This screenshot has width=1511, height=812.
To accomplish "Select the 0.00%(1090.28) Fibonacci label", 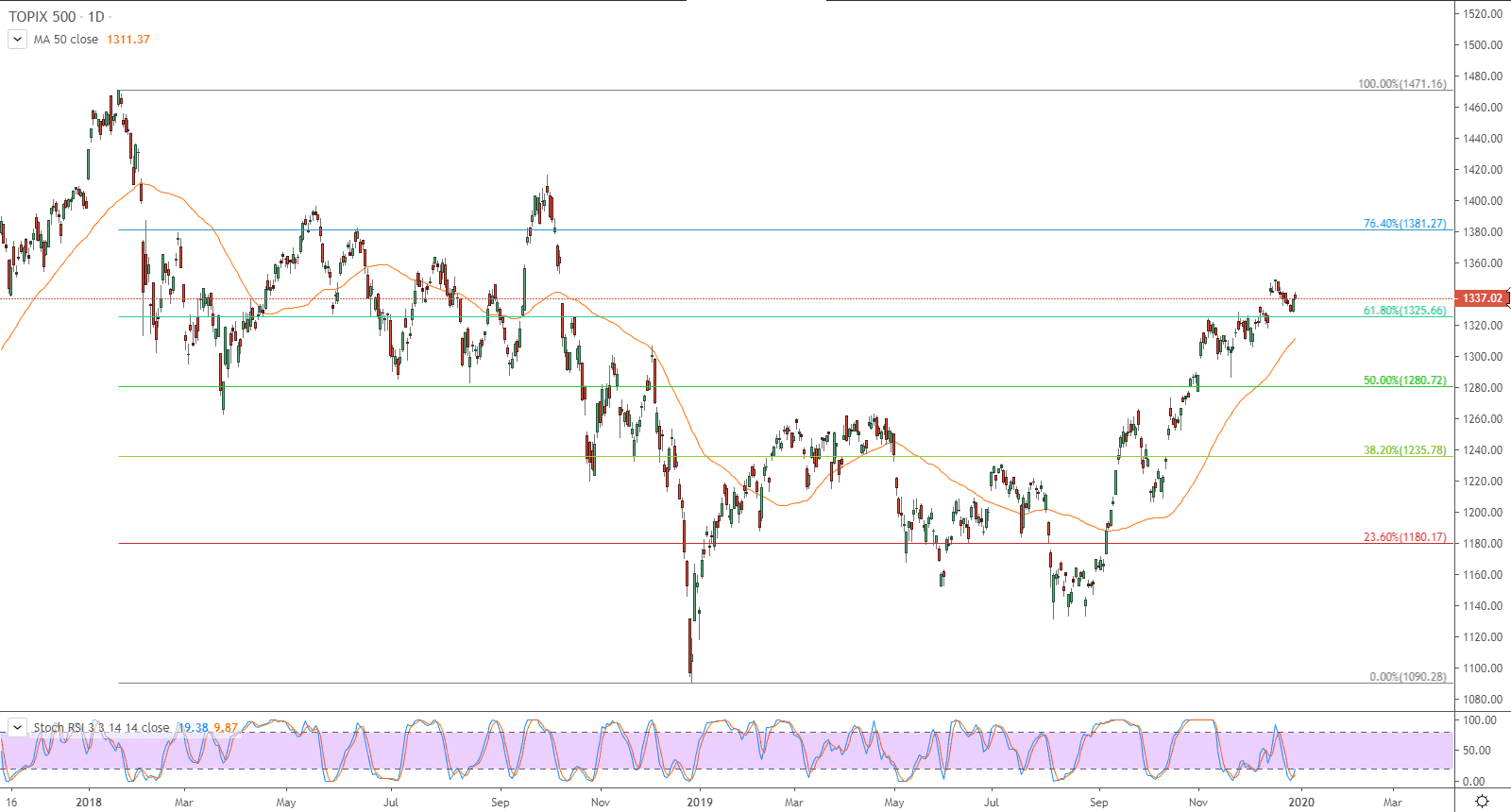I will tap(1407, 677).
